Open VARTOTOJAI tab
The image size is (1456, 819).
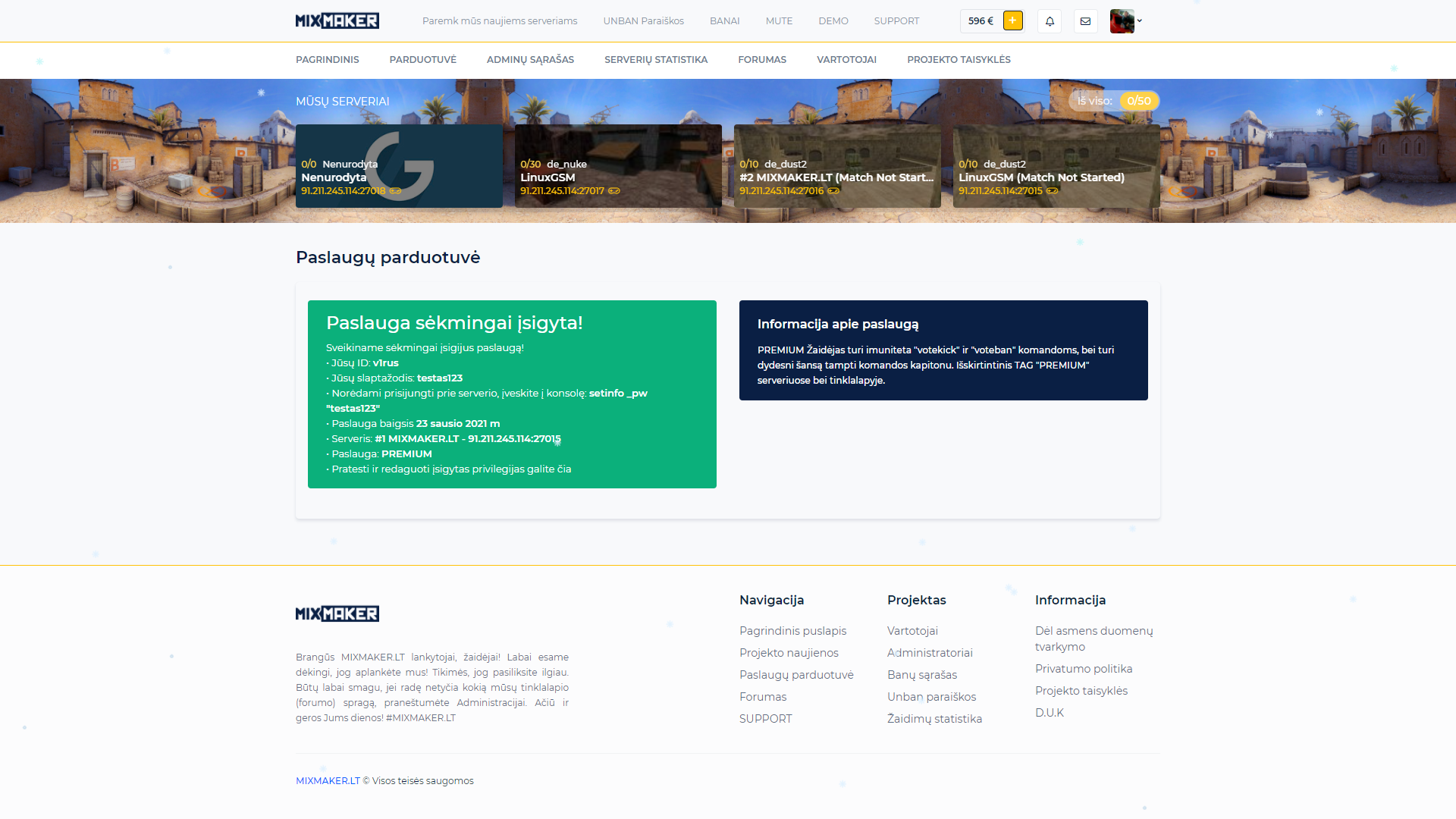846,60
